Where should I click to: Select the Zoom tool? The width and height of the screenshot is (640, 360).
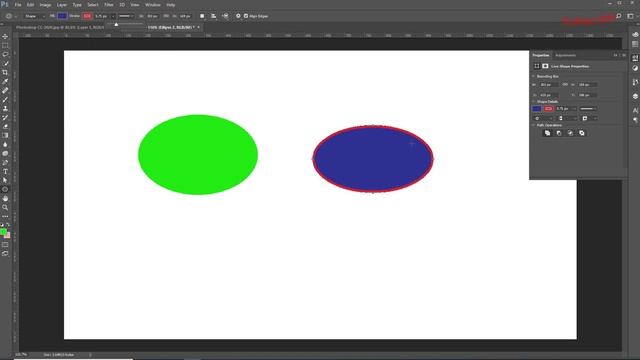point(5,207)
